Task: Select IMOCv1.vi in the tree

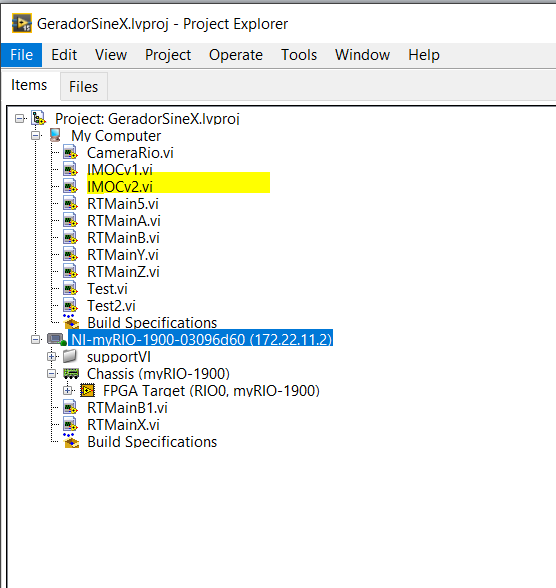Action: point(120,170)
